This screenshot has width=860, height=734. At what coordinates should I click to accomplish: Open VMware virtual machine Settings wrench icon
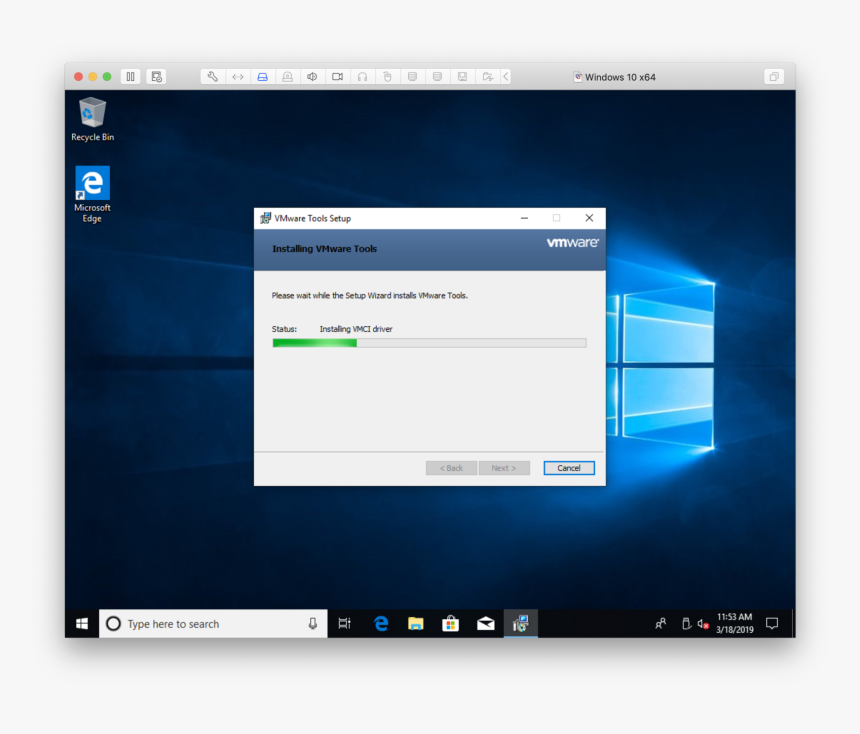212,76
